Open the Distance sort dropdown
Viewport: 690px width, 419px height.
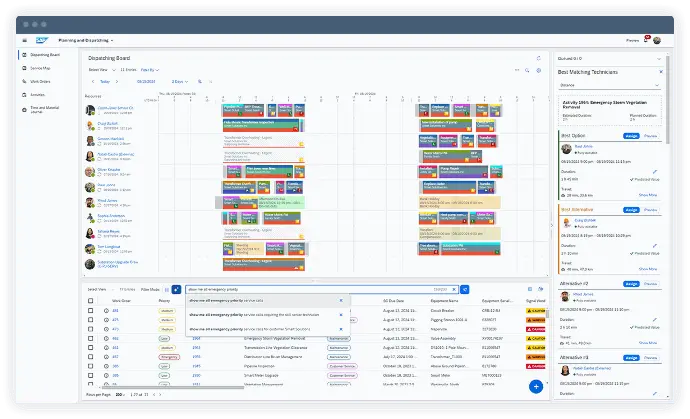click(x=609, y=85)
